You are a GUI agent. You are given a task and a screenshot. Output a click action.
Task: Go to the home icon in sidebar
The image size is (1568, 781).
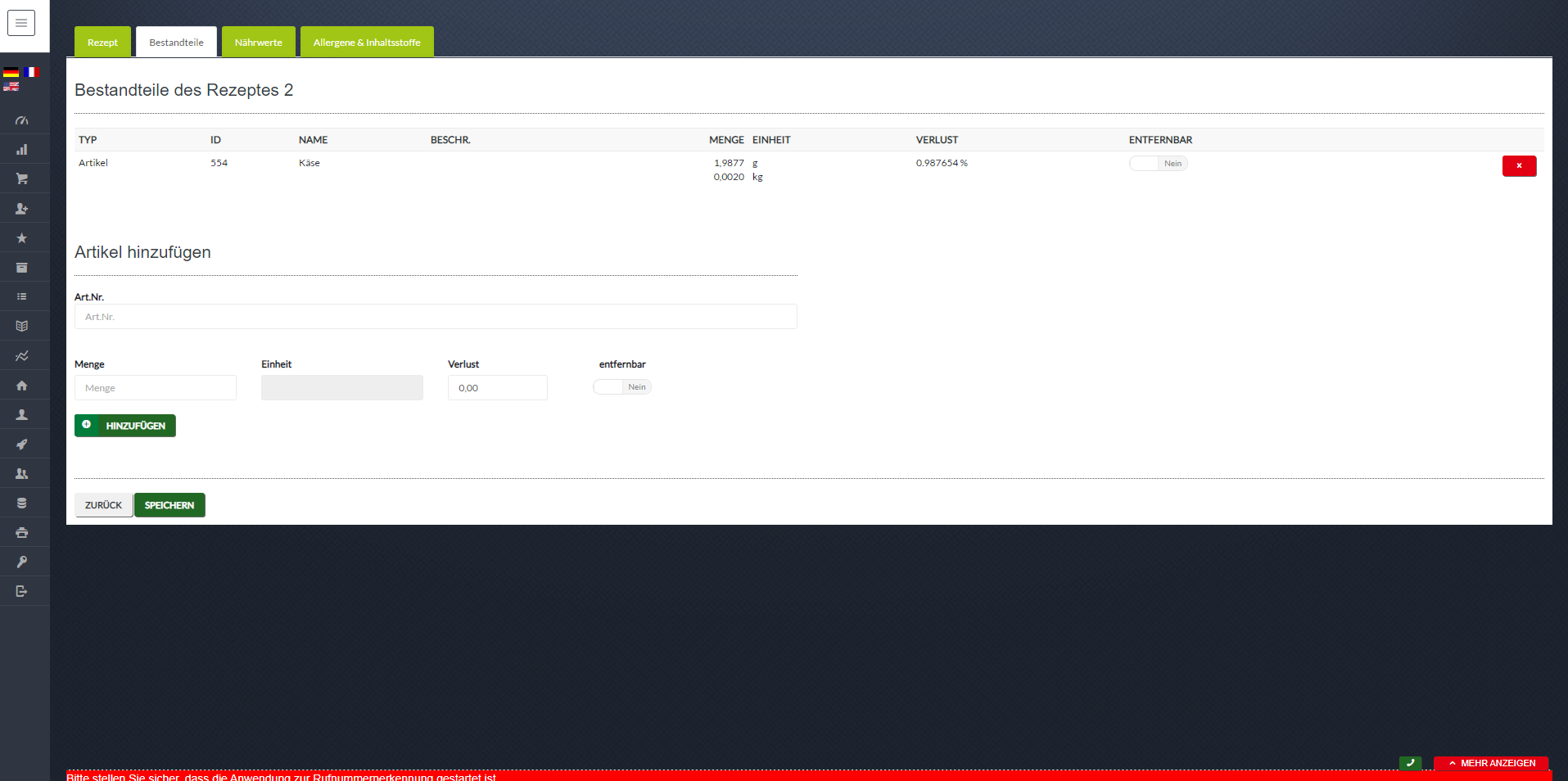pyautogui.click(x=22, y=386)
